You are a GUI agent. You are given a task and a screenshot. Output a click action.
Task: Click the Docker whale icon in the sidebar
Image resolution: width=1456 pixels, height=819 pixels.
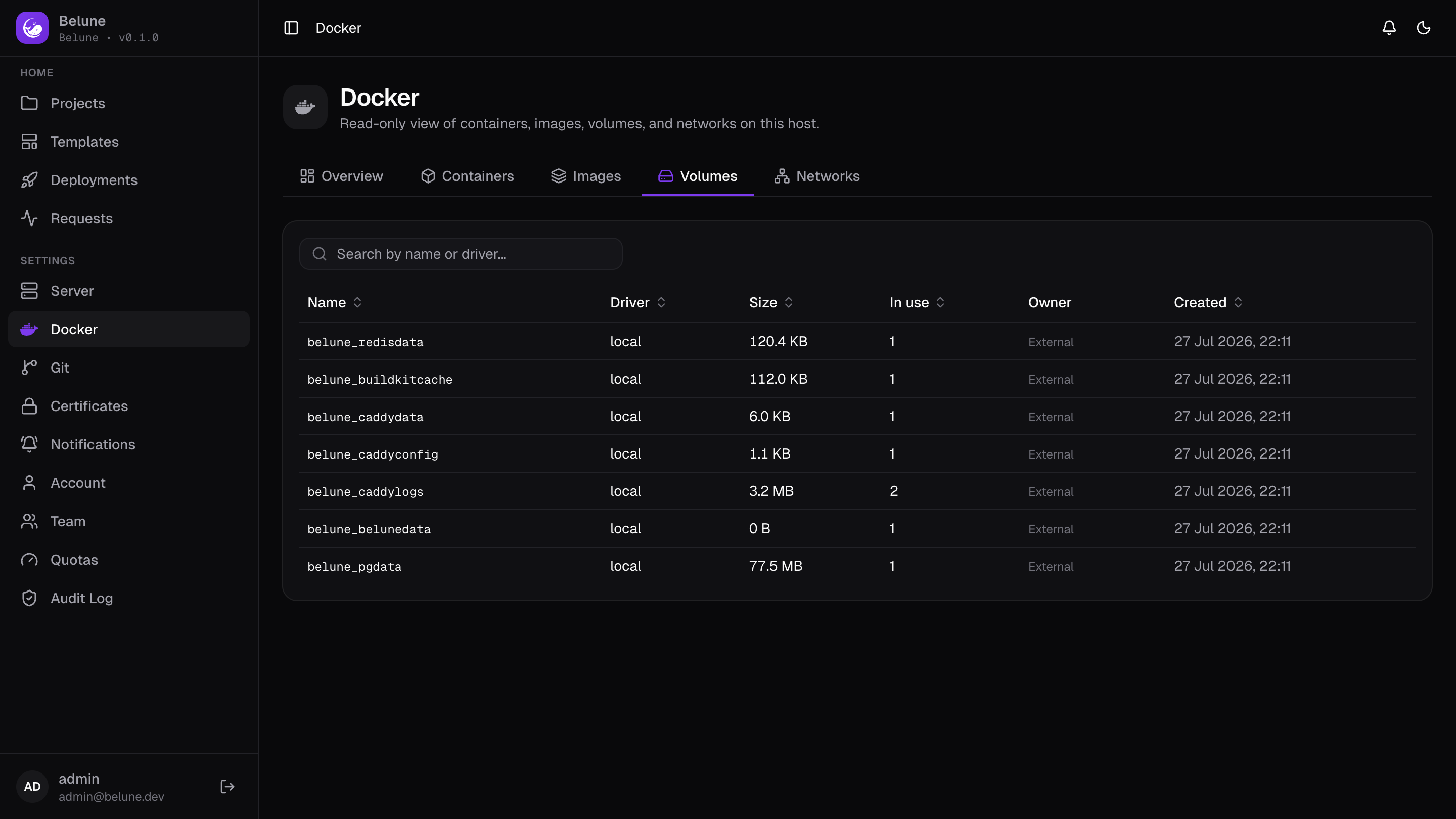coord(29,329)
